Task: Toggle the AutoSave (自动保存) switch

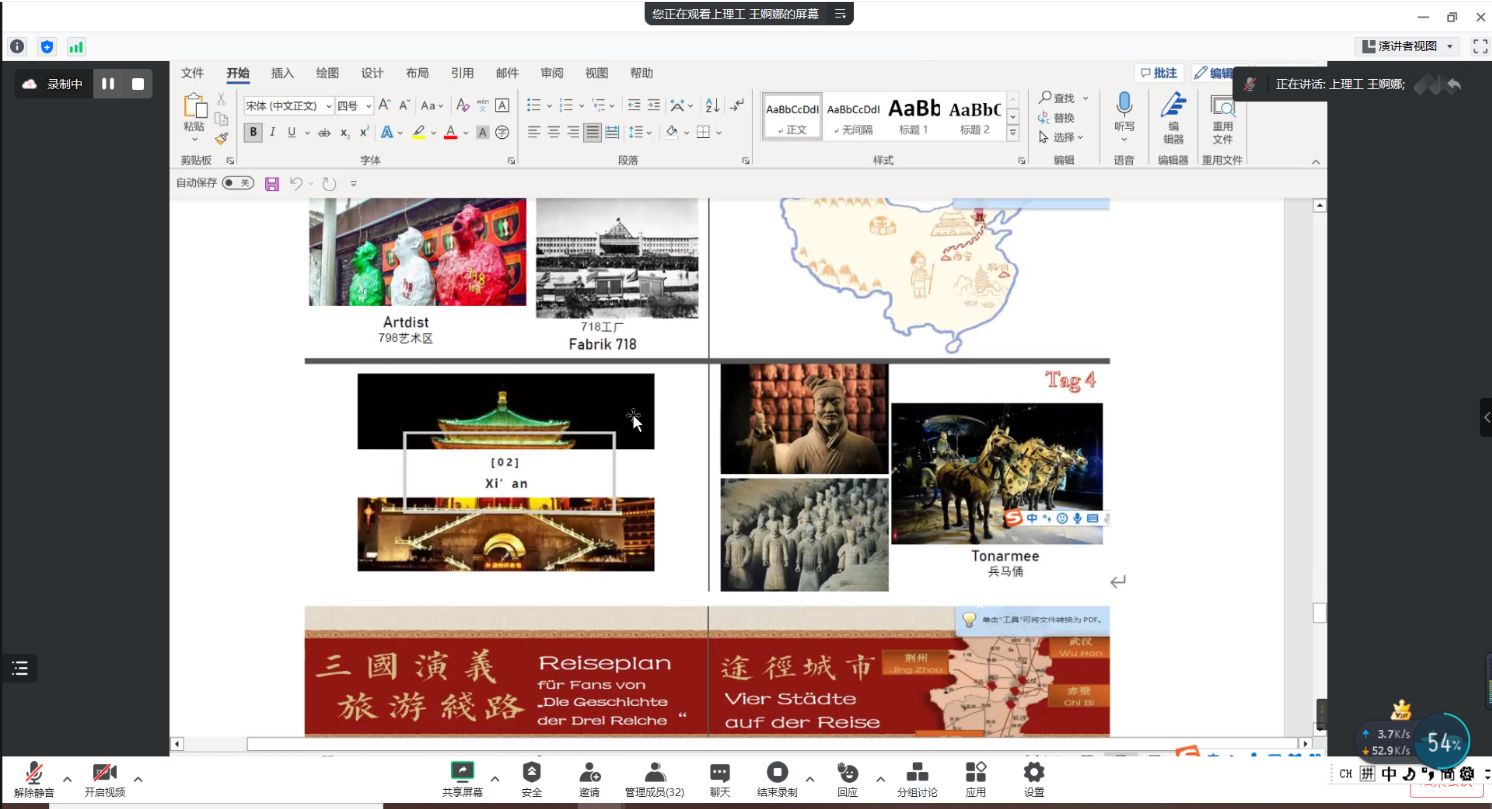Action: tap(237, 183)
